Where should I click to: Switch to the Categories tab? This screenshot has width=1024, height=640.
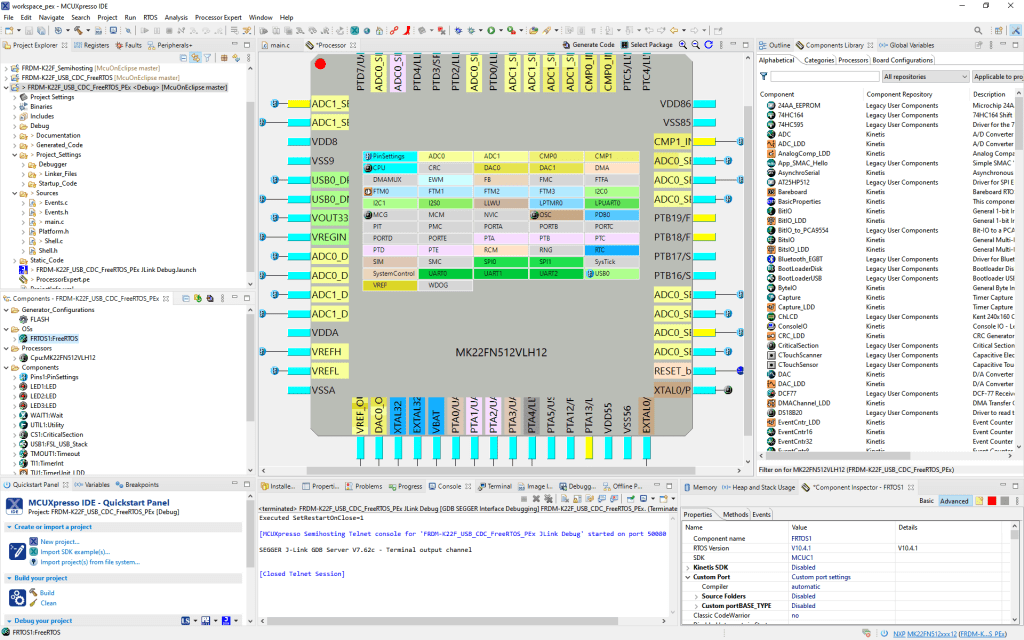(x=819, y=60)
